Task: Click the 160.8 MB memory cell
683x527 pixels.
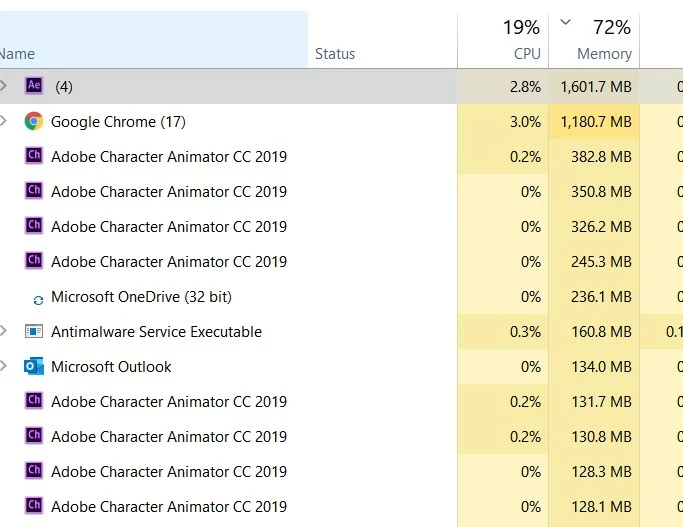Action: pyautogui.click(x=594, y=331)
